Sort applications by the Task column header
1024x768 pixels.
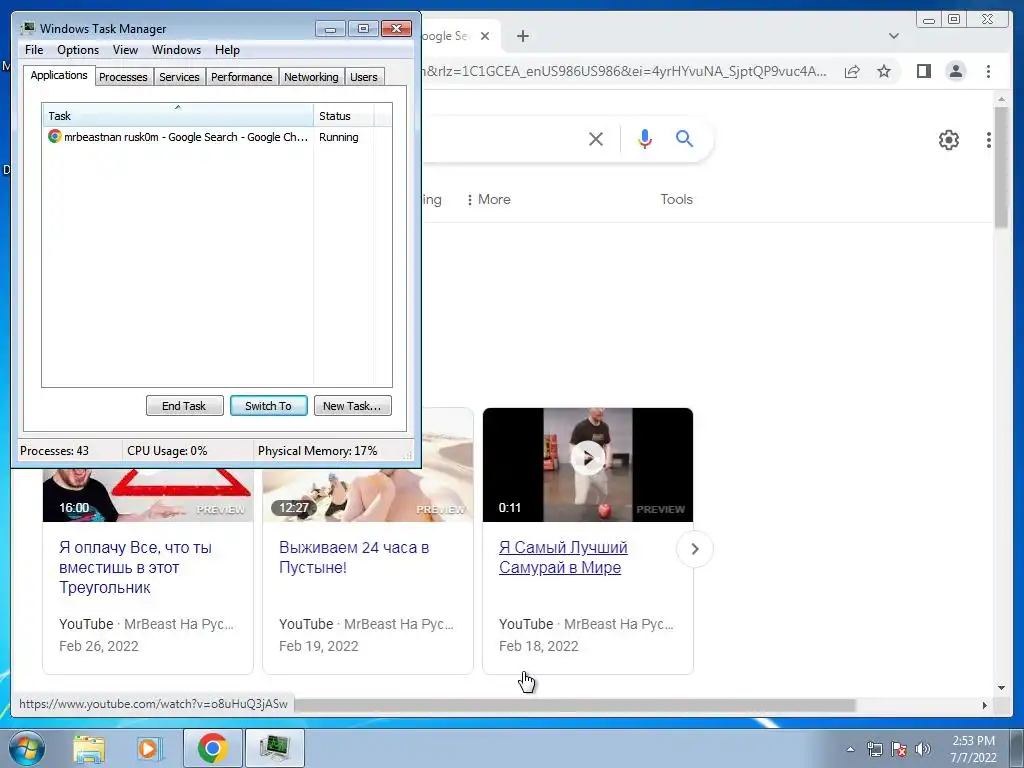tap(177, 116)
